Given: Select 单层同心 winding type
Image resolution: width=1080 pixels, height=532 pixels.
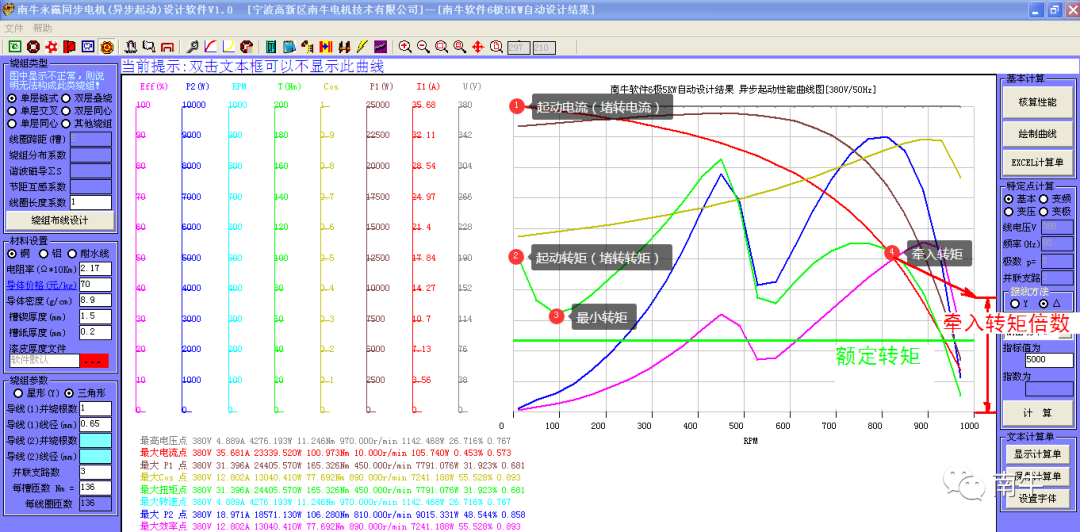Looking at the screenshot, I should (32, 124).
